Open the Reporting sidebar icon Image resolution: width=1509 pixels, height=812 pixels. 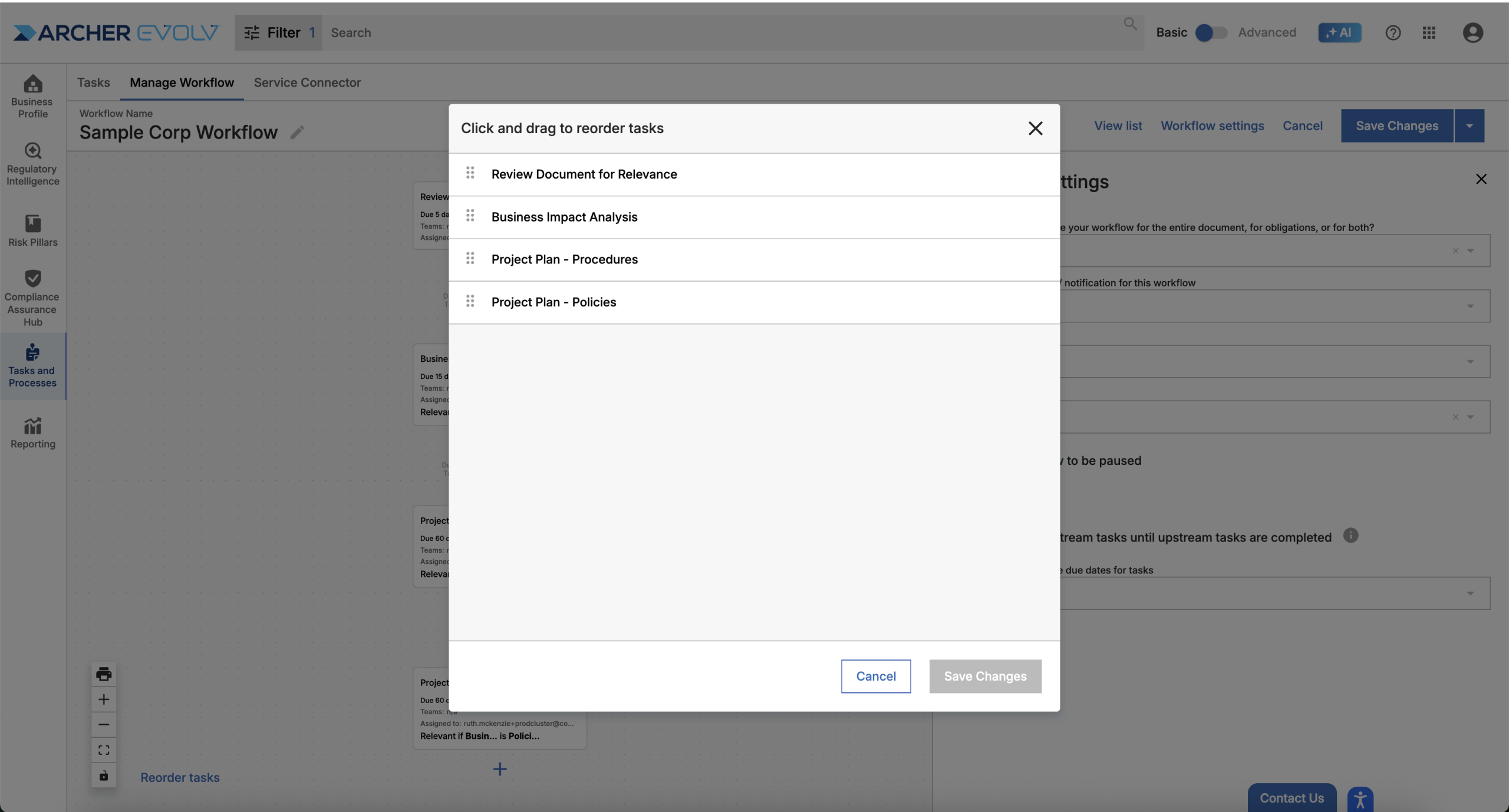coord(33,433)
